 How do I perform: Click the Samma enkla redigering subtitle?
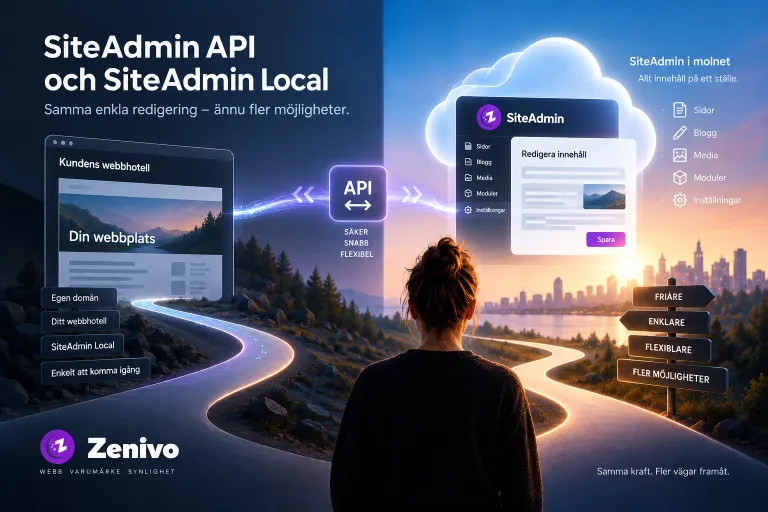[196, 109]
